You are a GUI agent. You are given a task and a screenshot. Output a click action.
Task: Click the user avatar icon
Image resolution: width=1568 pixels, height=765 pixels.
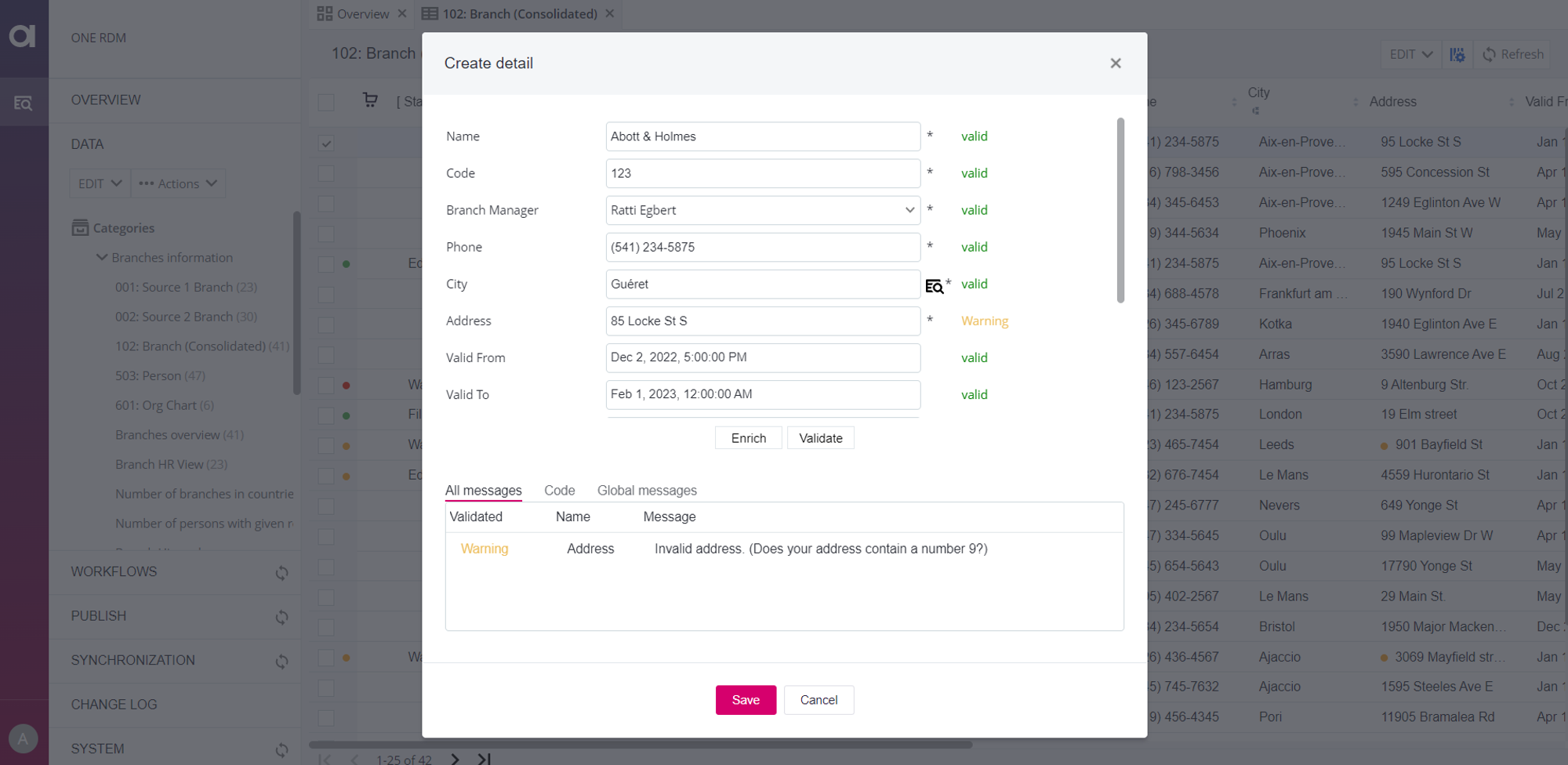(x=23, y=738)
